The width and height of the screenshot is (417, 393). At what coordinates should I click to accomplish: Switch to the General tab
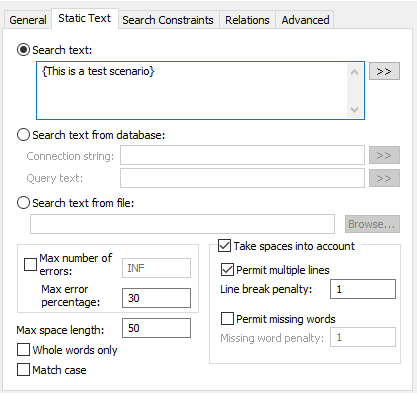point(28,20)
